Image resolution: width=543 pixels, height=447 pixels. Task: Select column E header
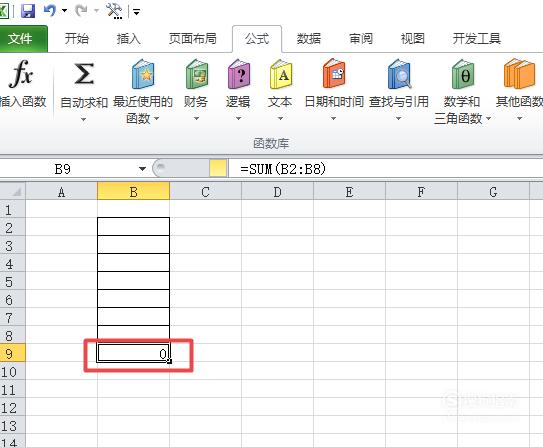349,191
